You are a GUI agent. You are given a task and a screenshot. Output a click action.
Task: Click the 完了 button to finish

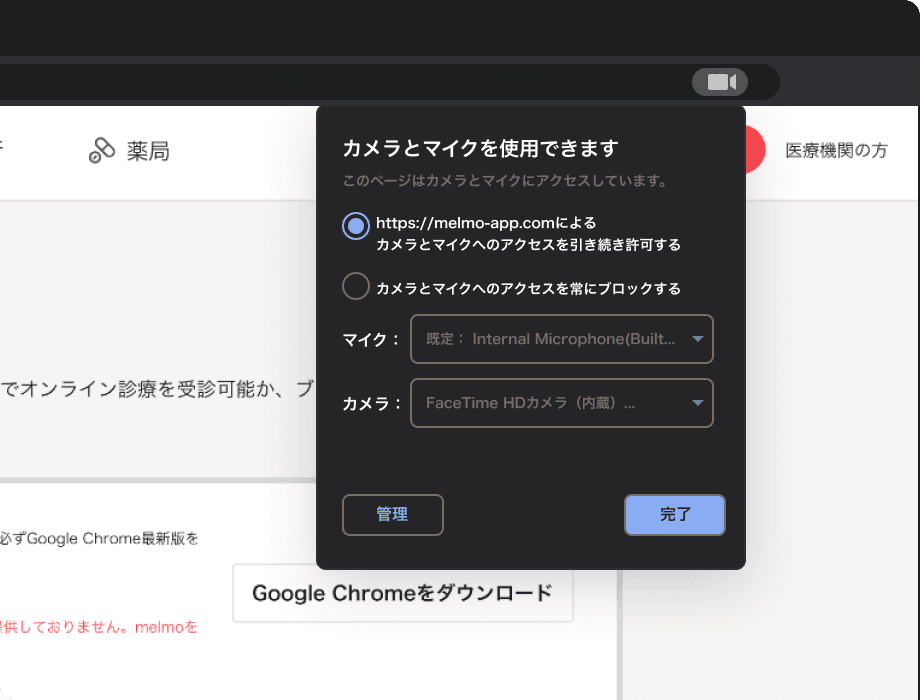coord(674,514)
